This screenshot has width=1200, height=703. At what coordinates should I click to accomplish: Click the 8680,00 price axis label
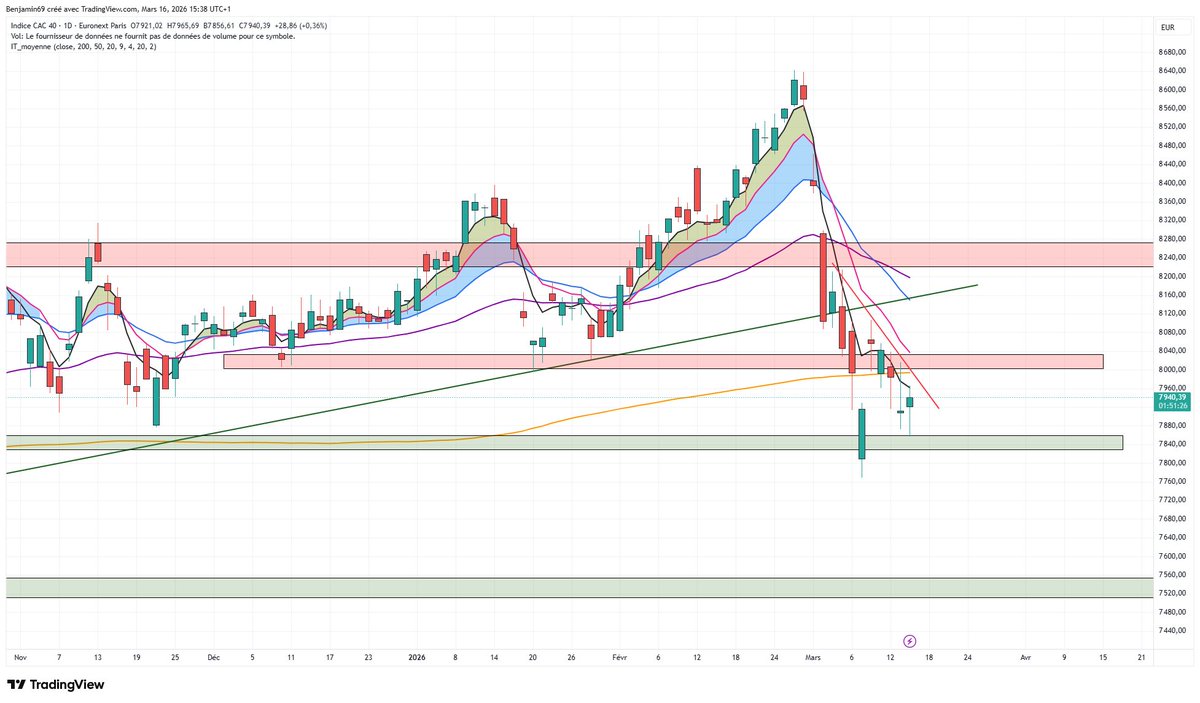[1172, 52]
